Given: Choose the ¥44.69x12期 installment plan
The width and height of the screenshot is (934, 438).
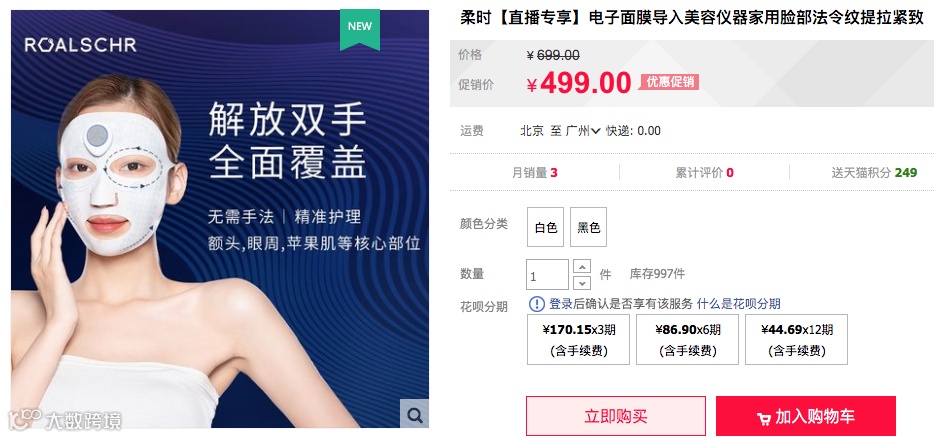Looking at the screenshot, I should tap(796, 339).
